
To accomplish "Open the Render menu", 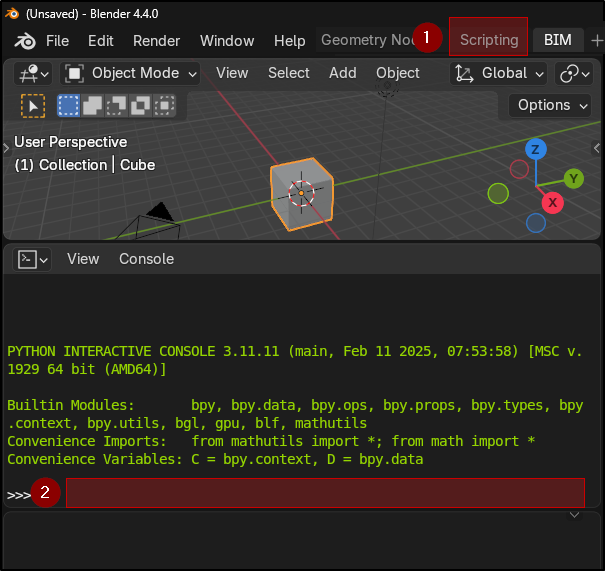I will (156, 41).
